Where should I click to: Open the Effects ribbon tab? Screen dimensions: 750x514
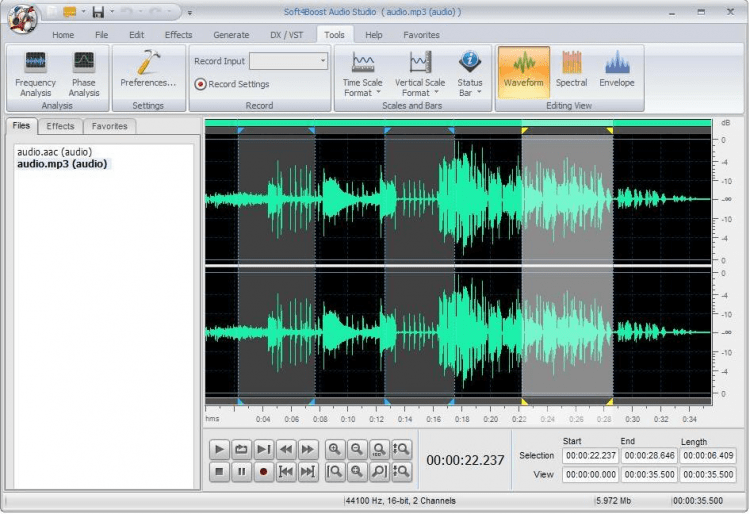click(x=178, y=34)
